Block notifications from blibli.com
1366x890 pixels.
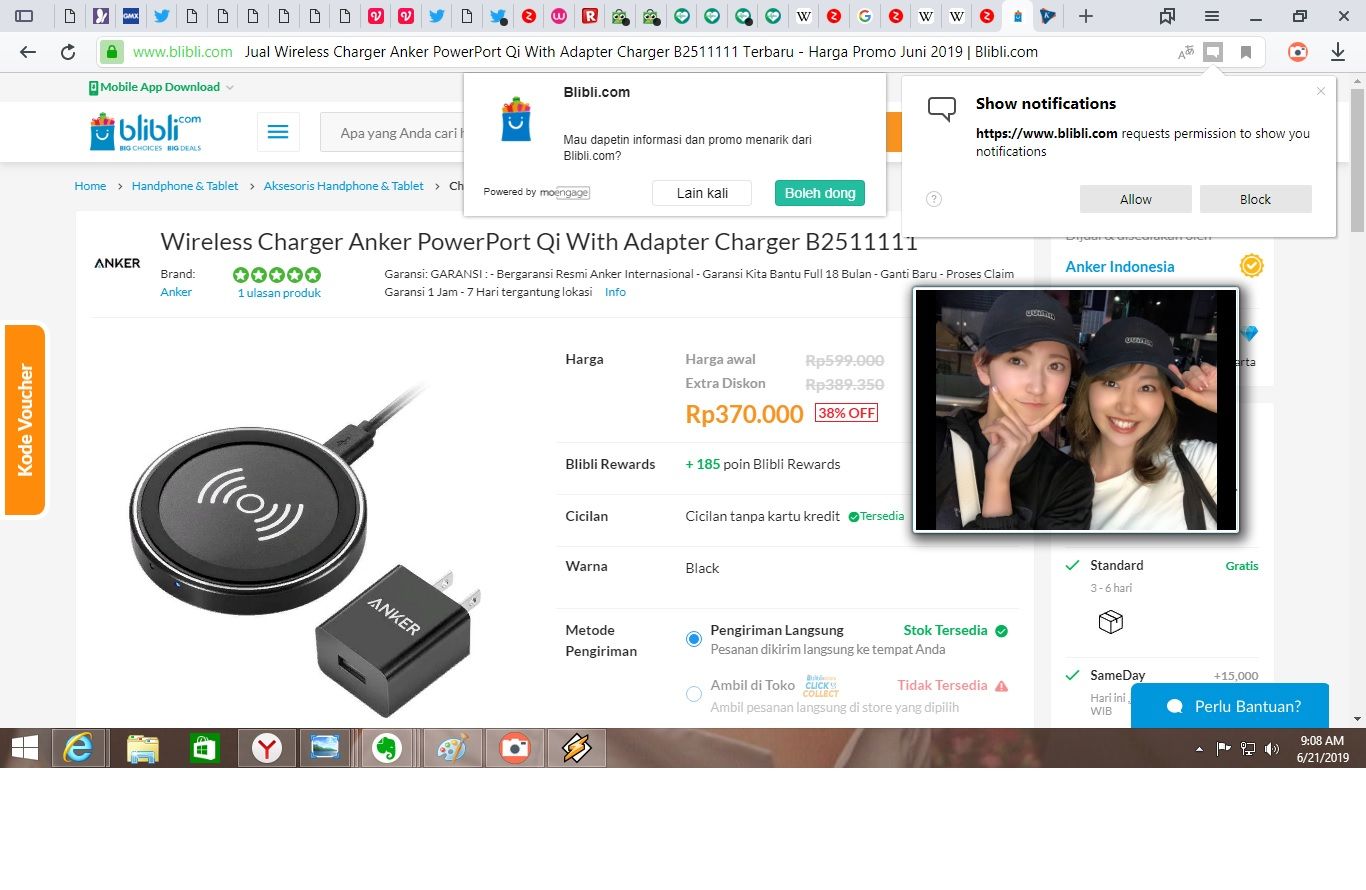1256,199
